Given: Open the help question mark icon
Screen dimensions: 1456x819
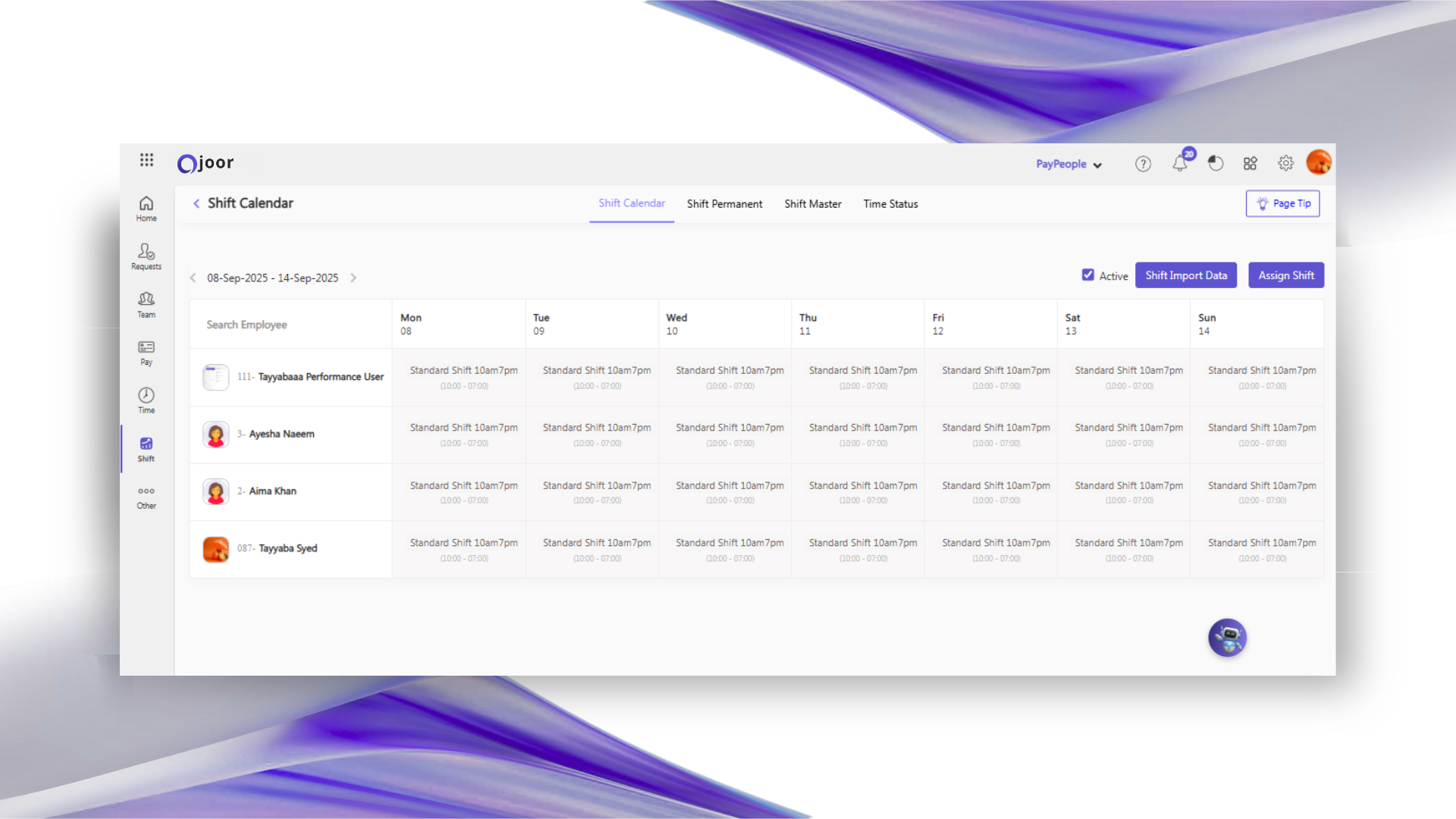Looking at the screenshot, I should coord(1143,164).
